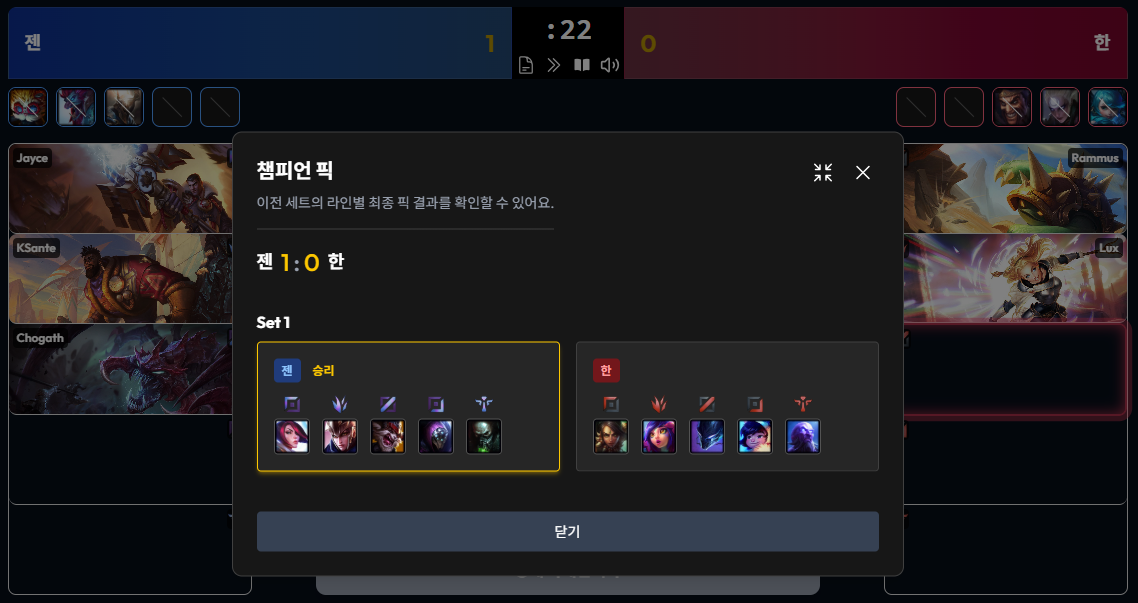Click Jhin portrait in blue bottom slot
This screenshot has height=603, width=1138.
pos(435,437)
